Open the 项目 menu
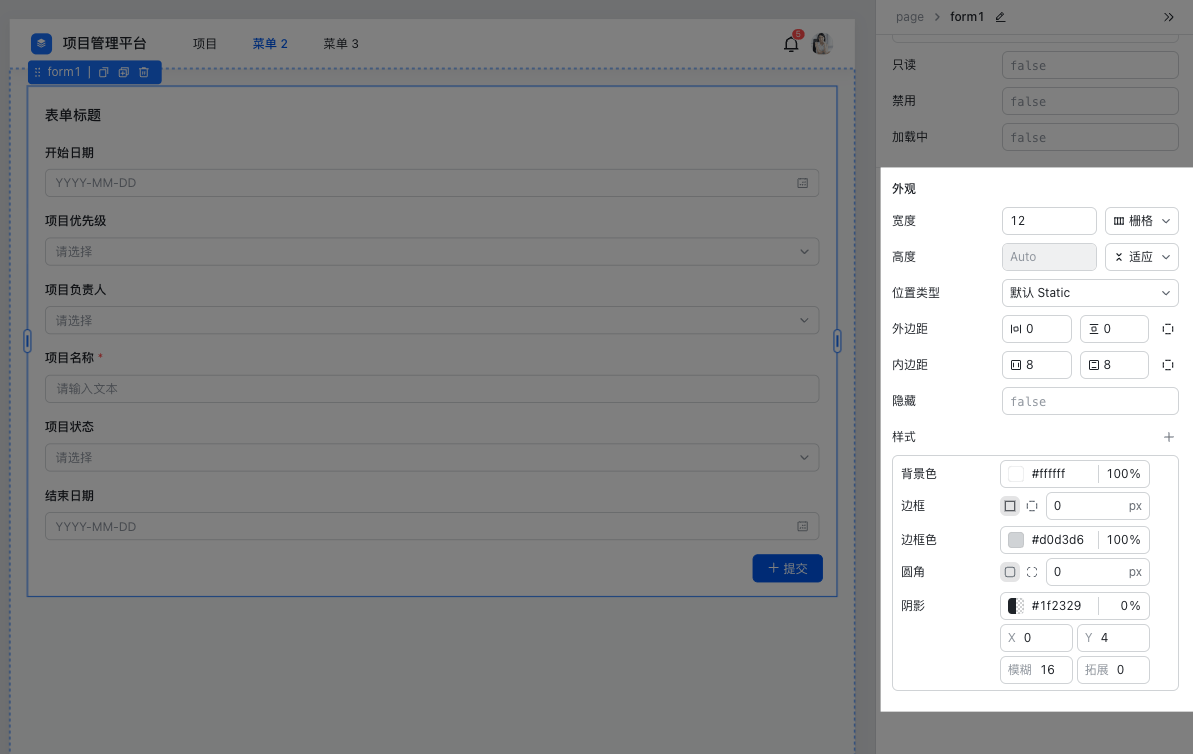 point(205,44)
